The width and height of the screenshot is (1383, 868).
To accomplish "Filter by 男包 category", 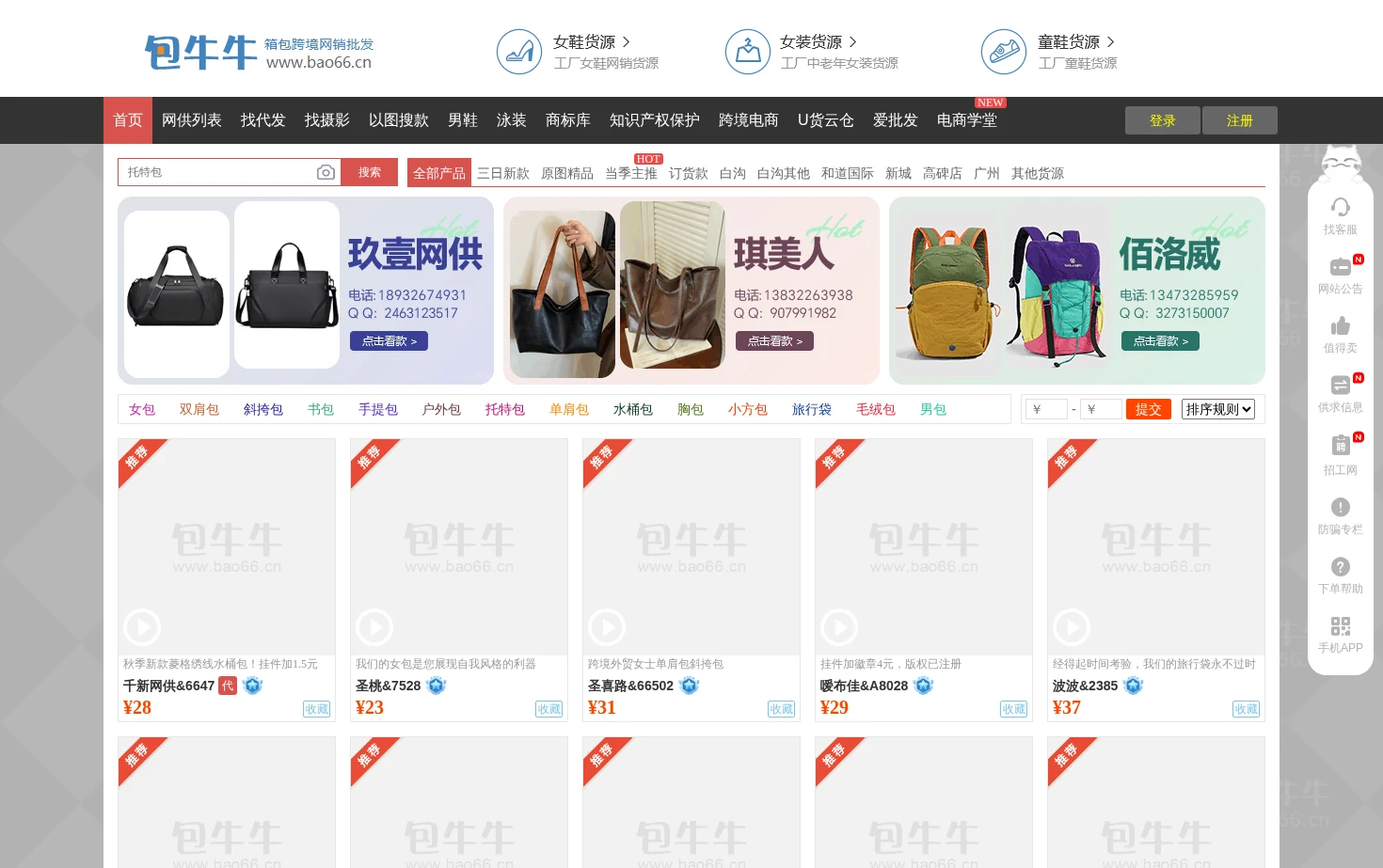I will 933,409.
